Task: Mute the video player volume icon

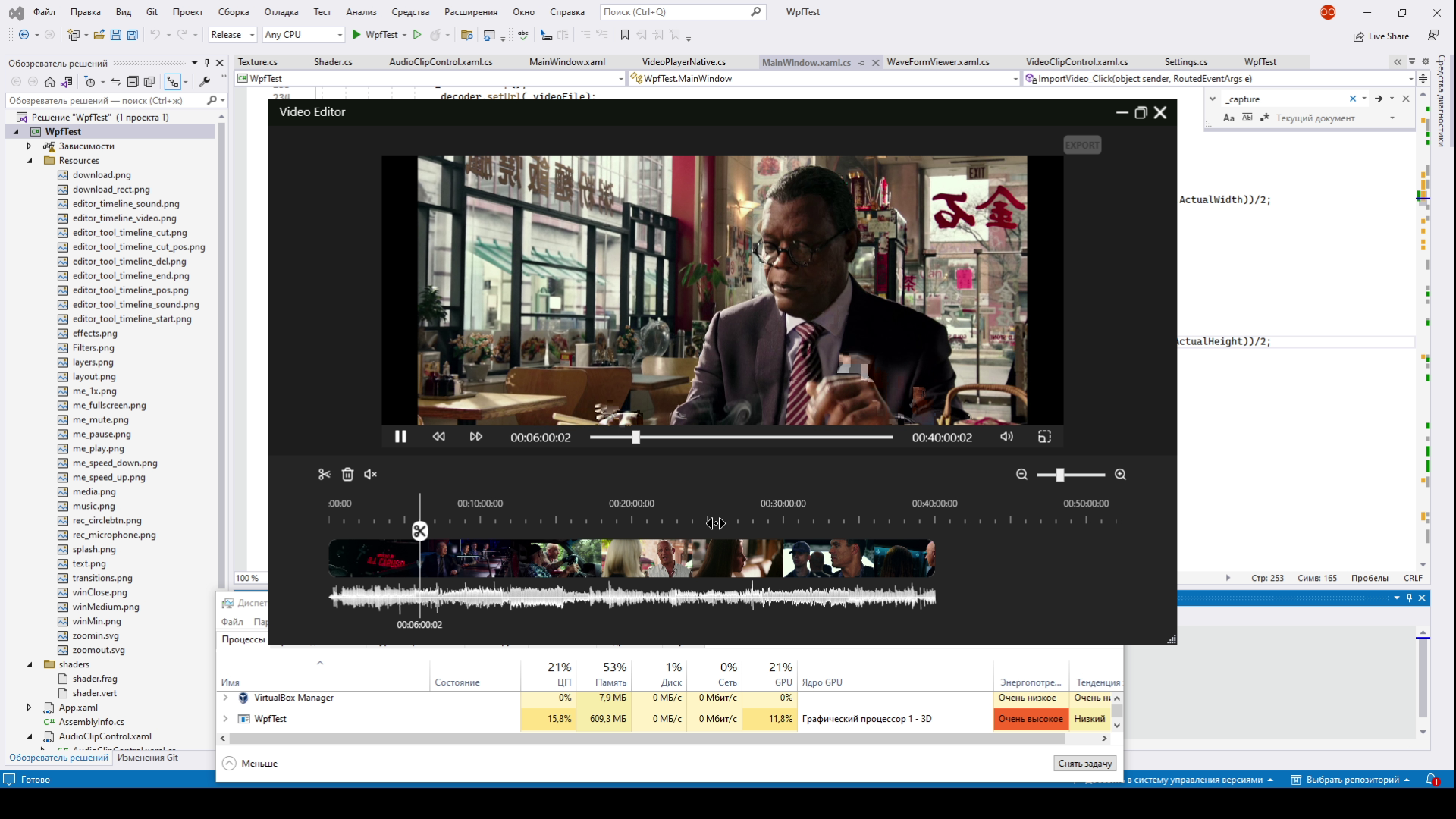Action: click(x=1006, y=437)
